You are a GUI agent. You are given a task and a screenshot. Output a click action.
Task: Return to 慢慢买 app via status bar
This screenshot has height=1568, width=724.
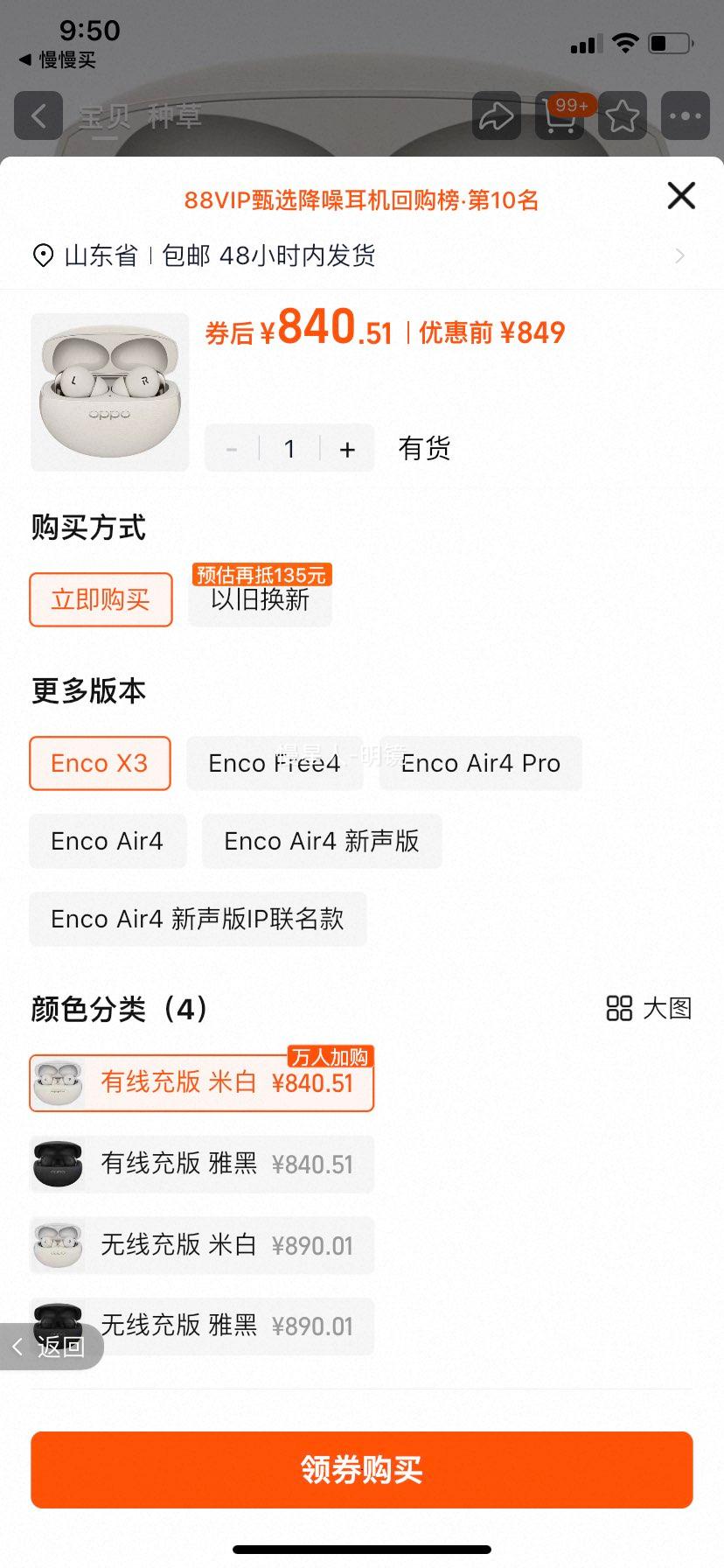tap(58, 59)
